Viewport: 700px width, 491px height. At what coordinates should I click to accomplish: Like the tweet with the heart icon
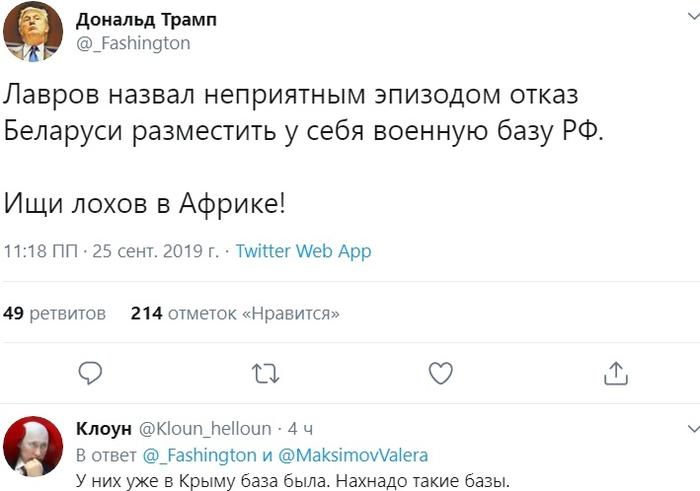[x=440, y=373]
